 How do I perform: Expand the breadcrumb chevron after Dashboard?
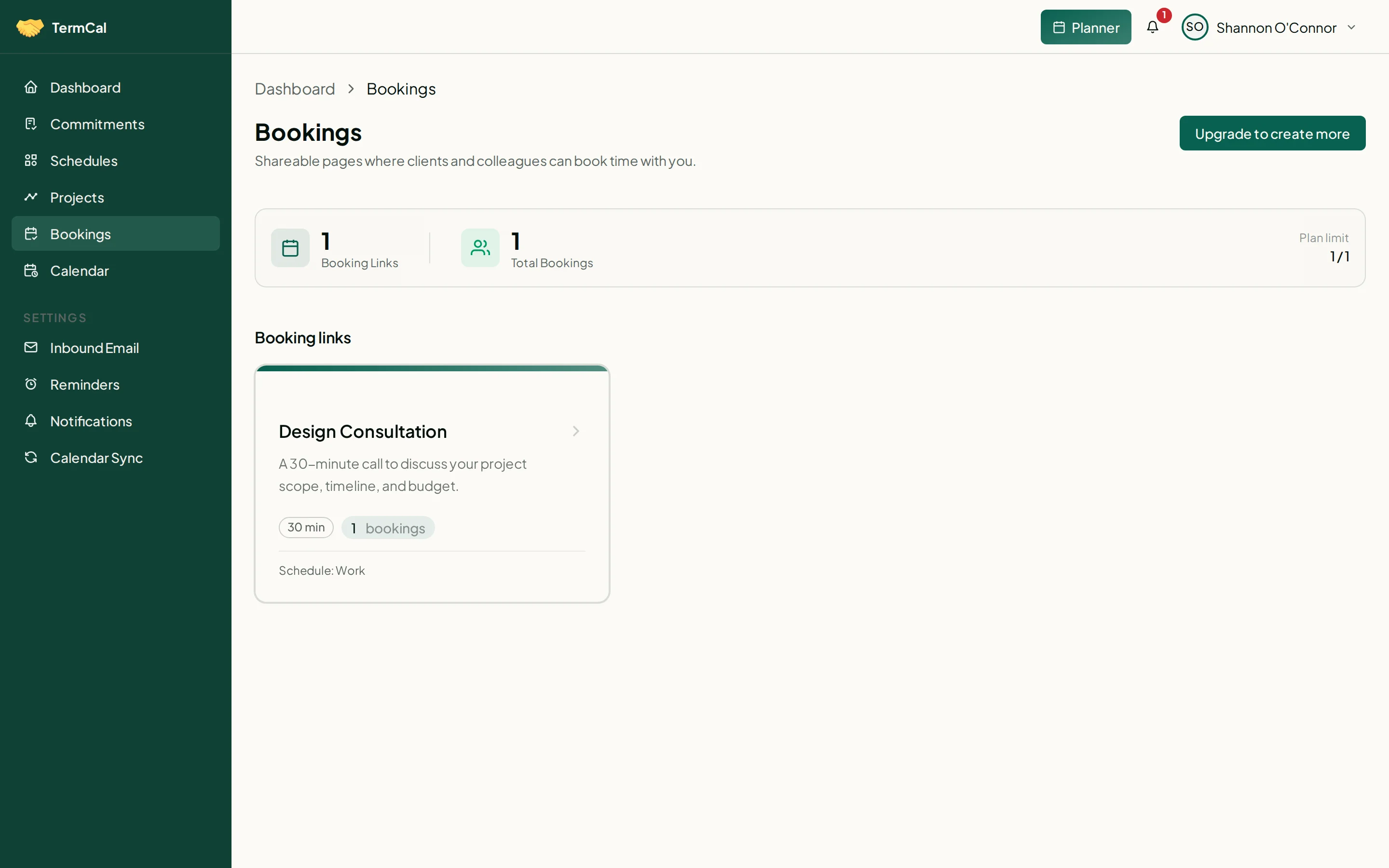click(351, 88)
